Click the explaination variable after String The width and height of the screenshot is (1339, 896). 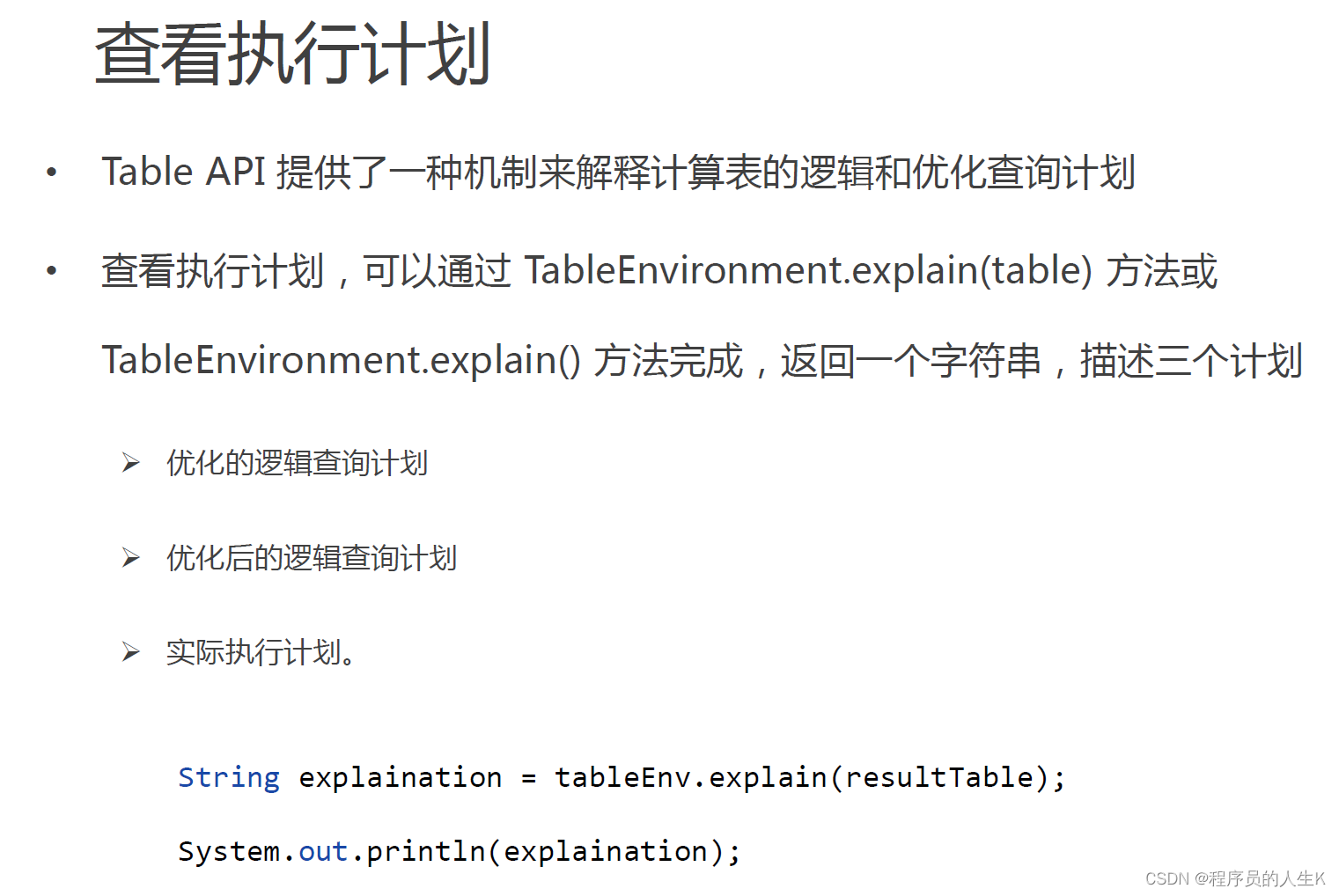401,777
